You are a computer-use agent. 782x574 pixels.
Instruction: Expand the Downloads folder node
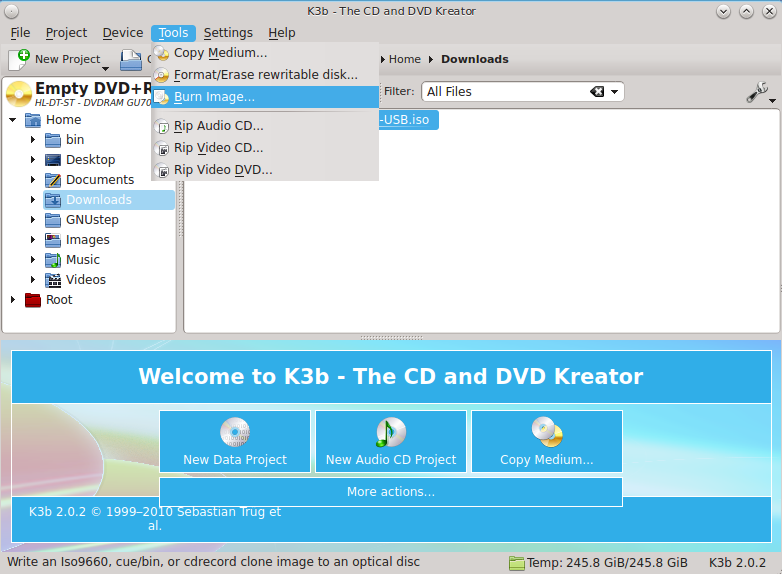tap(33, 199)
